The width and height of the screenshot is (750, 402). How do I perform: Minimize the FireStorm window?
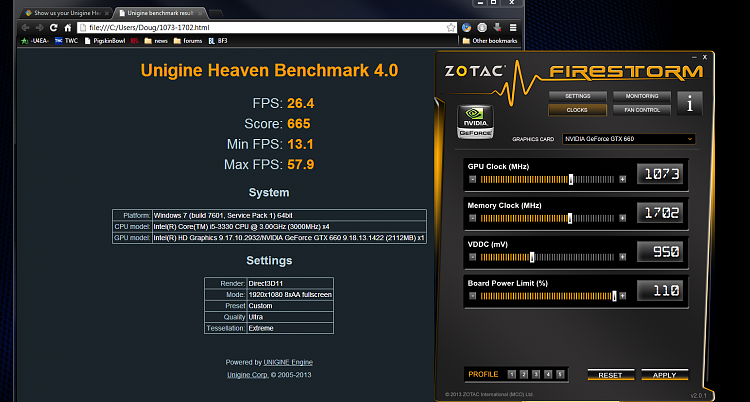tap(694, 57)
